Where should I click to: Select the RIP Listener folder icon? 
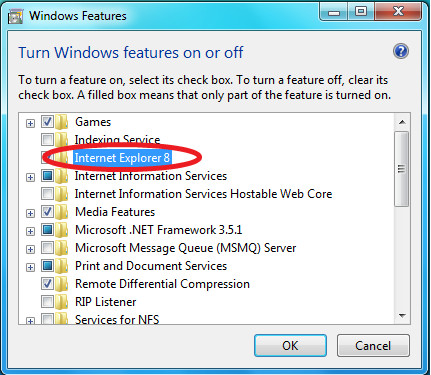62,302
